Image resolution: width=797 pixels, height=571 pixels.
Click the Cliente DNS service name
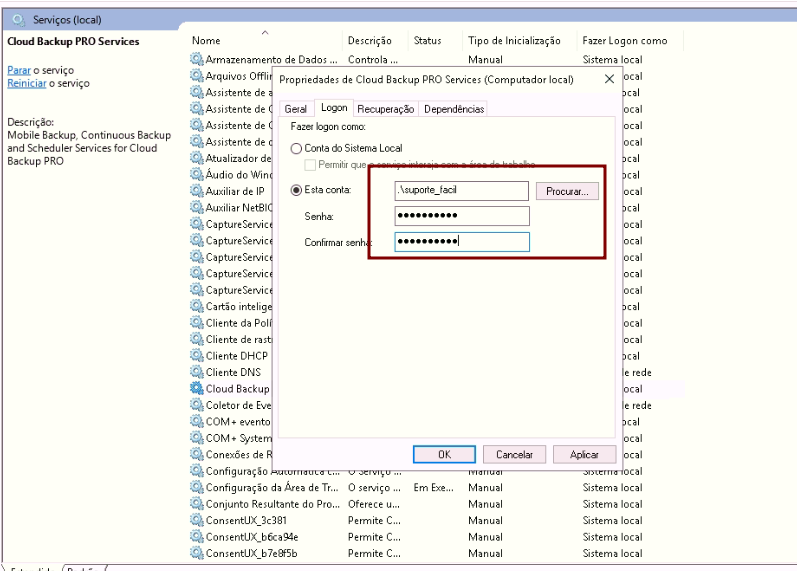pos(233,372)
